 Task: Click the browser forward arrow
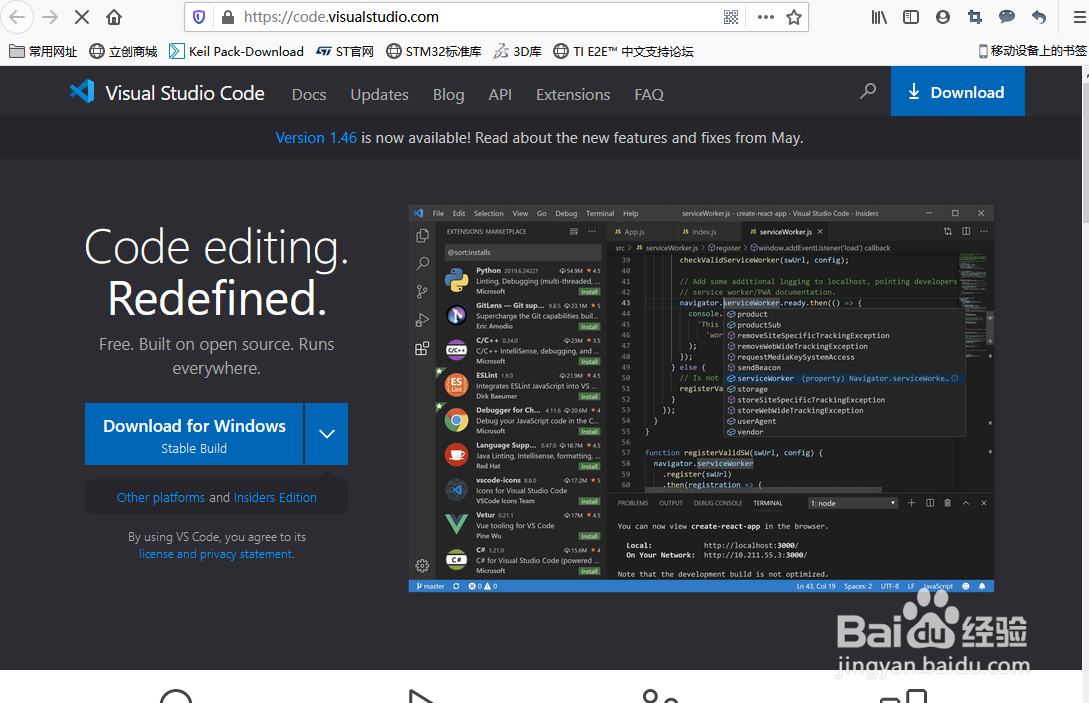tap(50, 17)
